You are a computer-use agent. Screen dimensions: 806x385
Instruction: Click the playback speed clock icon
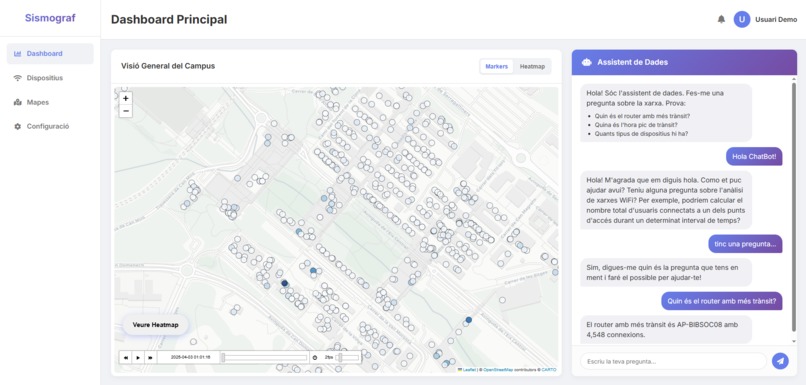click(x=315, y=357)
